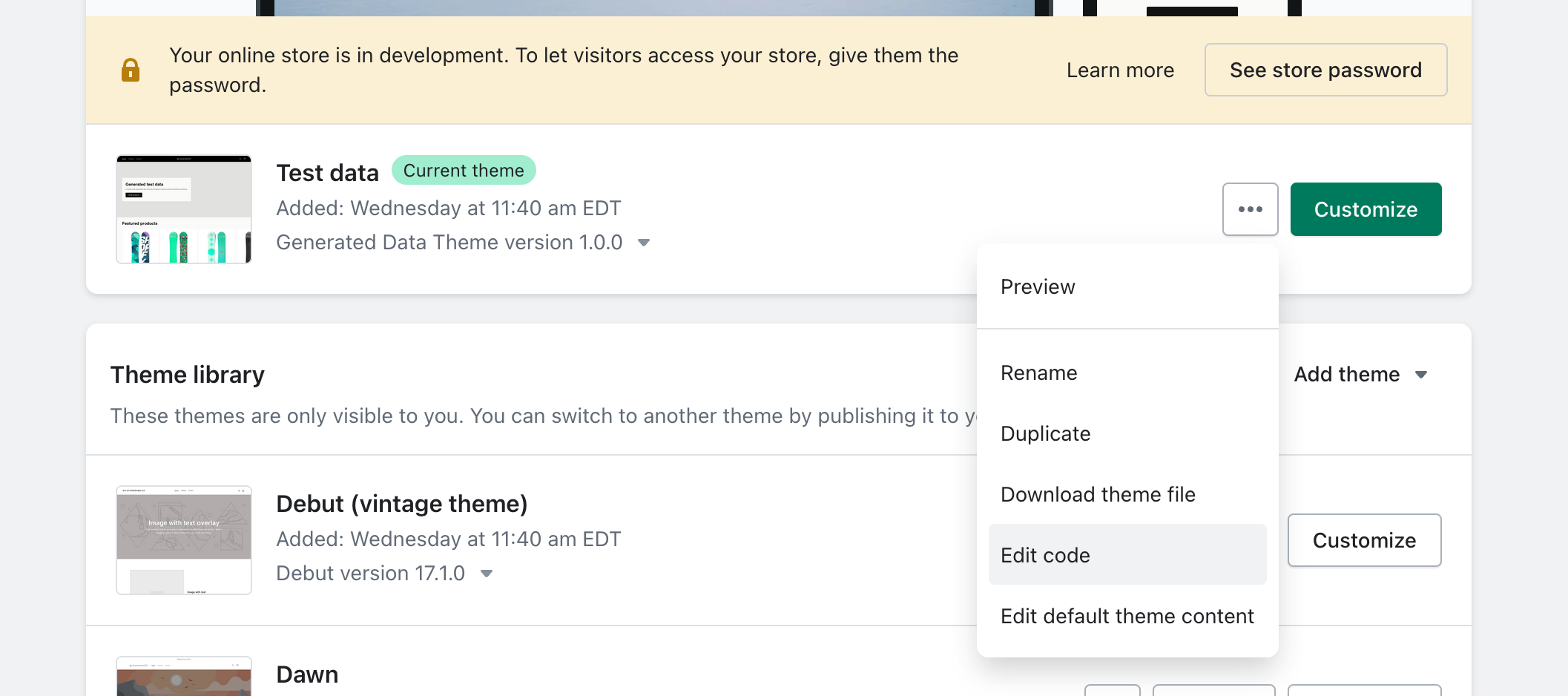This screenshot has height=696, width=1568.
Task: Click the Theme library heading
Action: [188, 375]
